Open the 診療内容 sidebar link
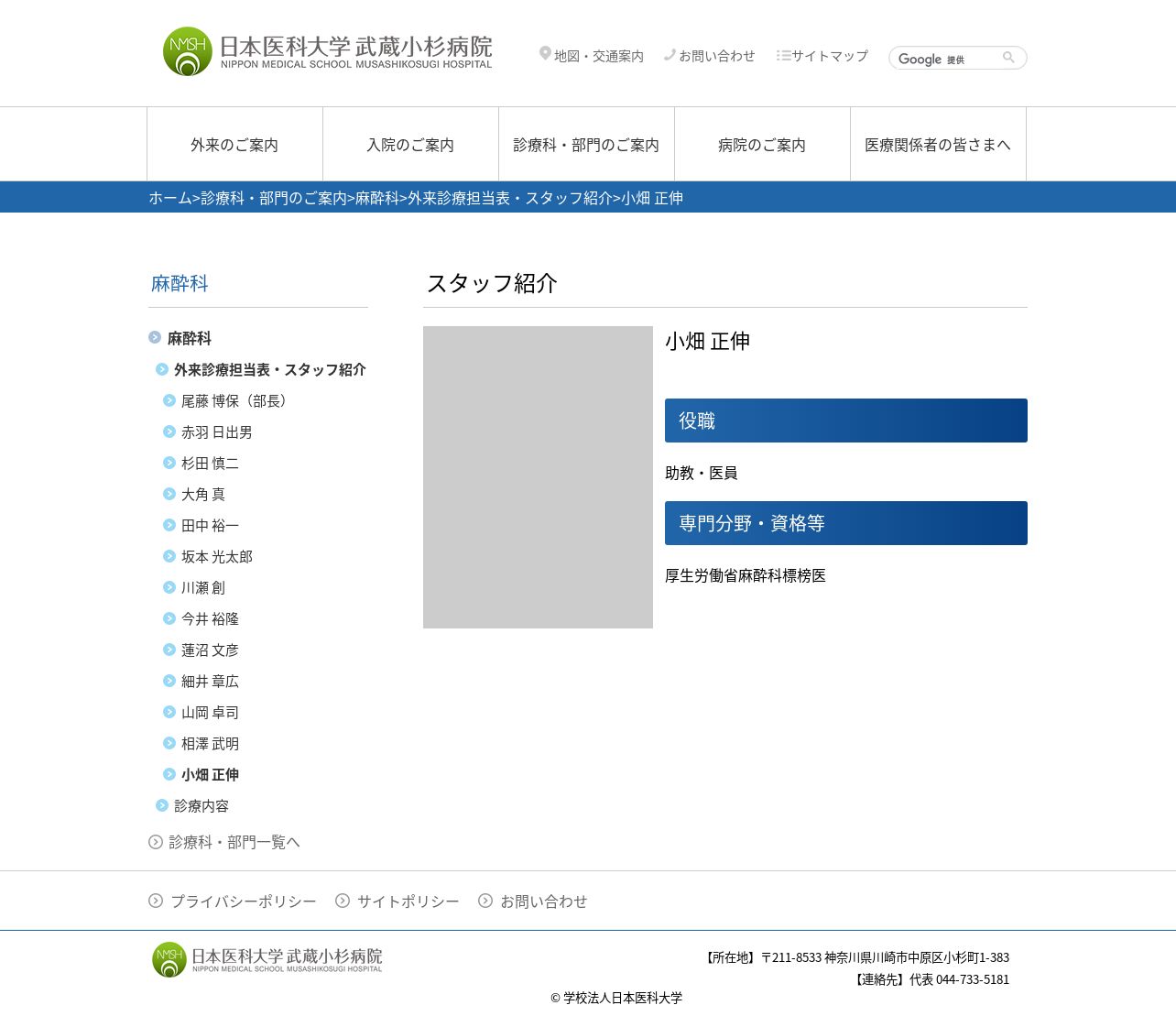The height and width of the screenshot is (1016, 1176). [x=201, y=805]
